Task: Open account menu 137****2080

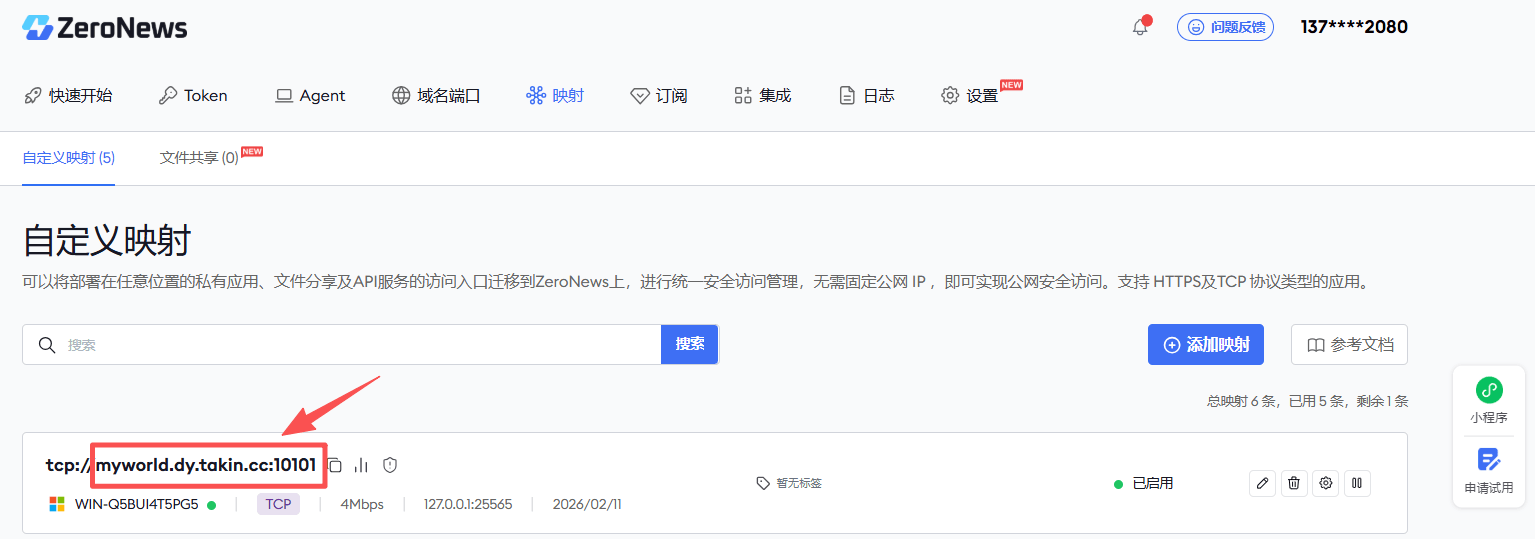Action: (x=1354, y=27)
